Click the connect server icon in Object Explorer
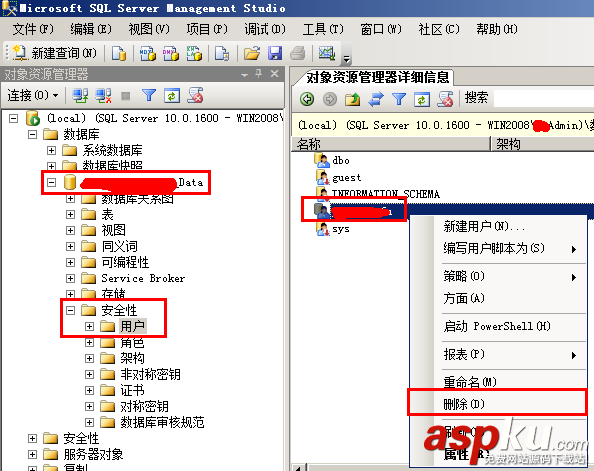Screen dimensions: 594x471 [x=80, y=95]
